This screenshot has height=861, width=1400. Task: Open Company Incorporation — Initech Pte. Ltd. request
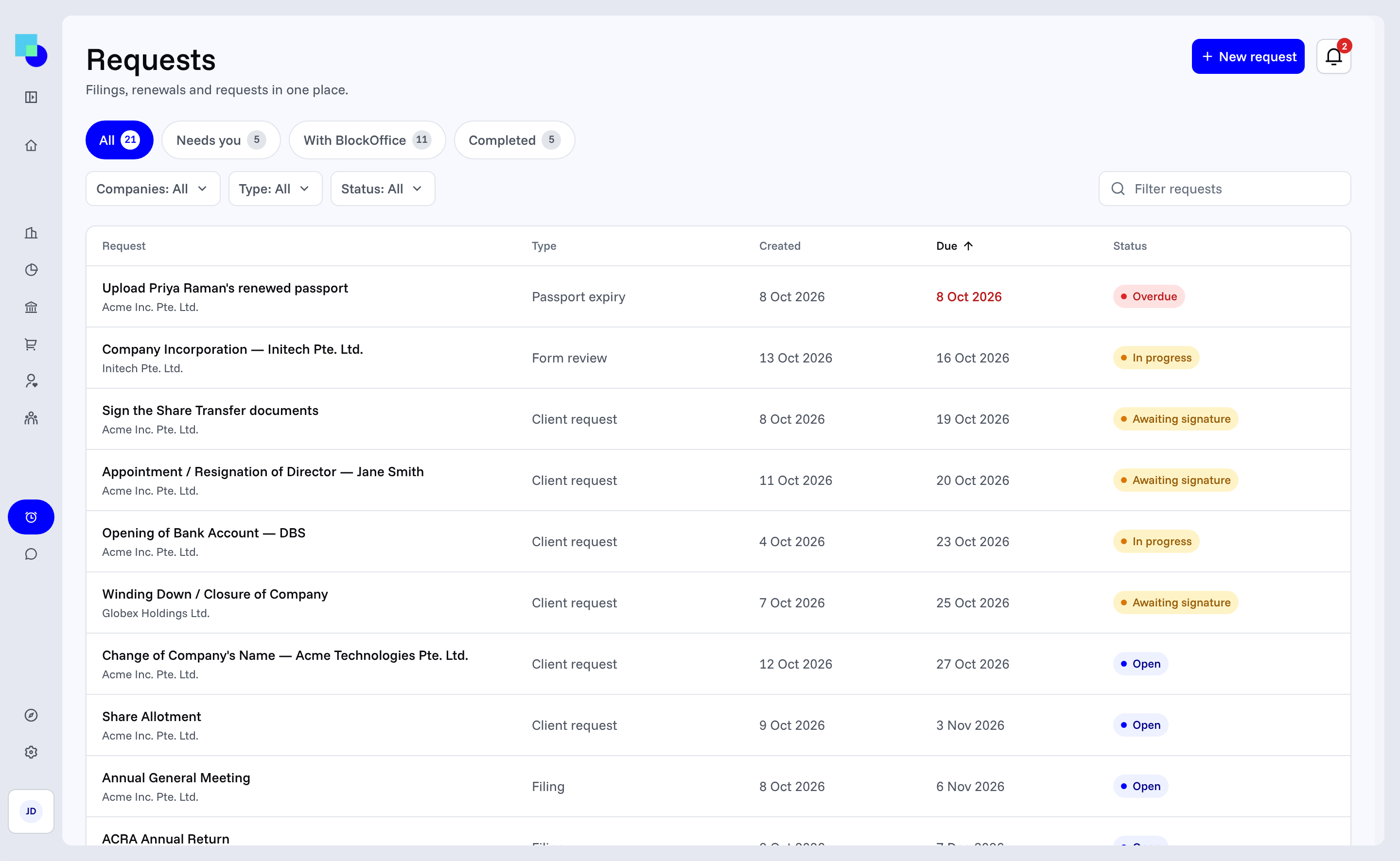click(x=718, y=358)
